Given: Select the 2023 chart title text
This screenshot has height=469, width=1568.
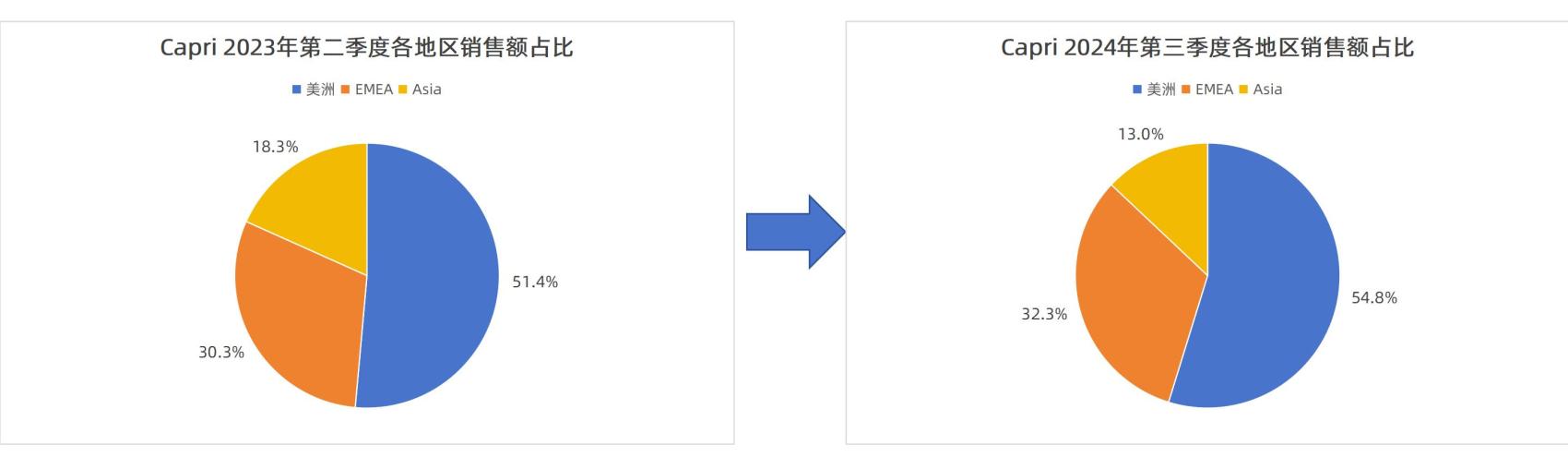Looking at the screenshot, I should click(367, 47).
